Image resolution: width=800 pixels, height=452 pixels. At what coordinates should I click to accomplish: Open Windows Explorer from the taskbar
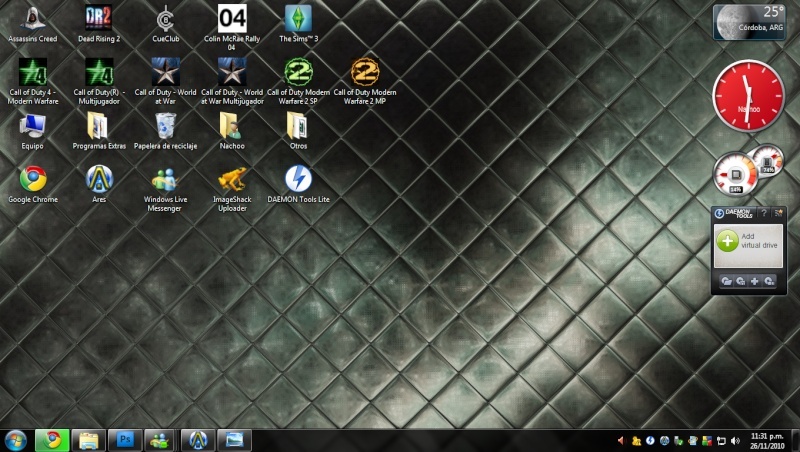click(x=89, y=440)
